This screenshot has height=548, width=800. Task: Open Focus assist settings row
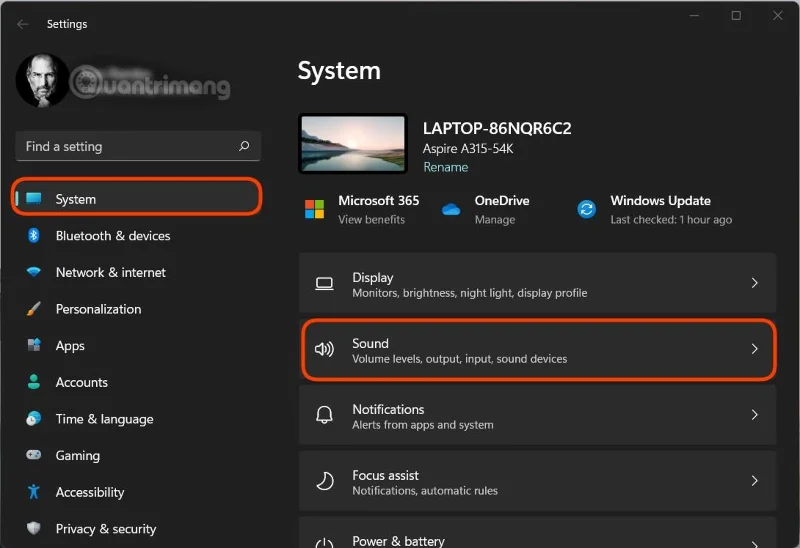[x=537, y=481]
